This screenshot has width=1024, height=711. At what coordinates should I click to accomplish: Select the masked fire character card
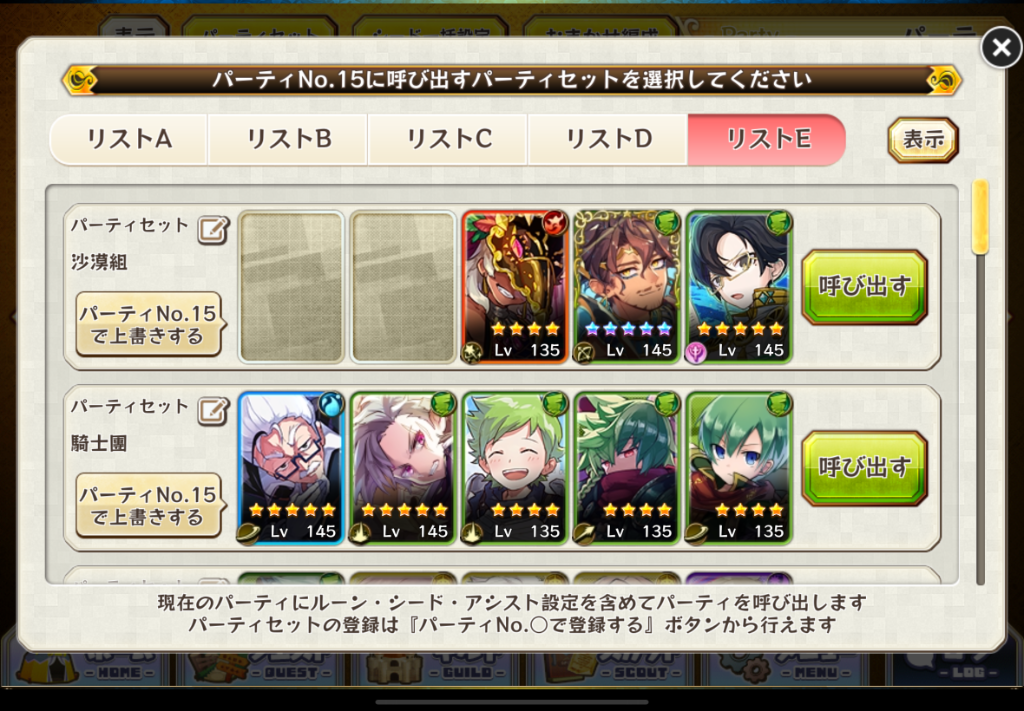coord(515,287)
